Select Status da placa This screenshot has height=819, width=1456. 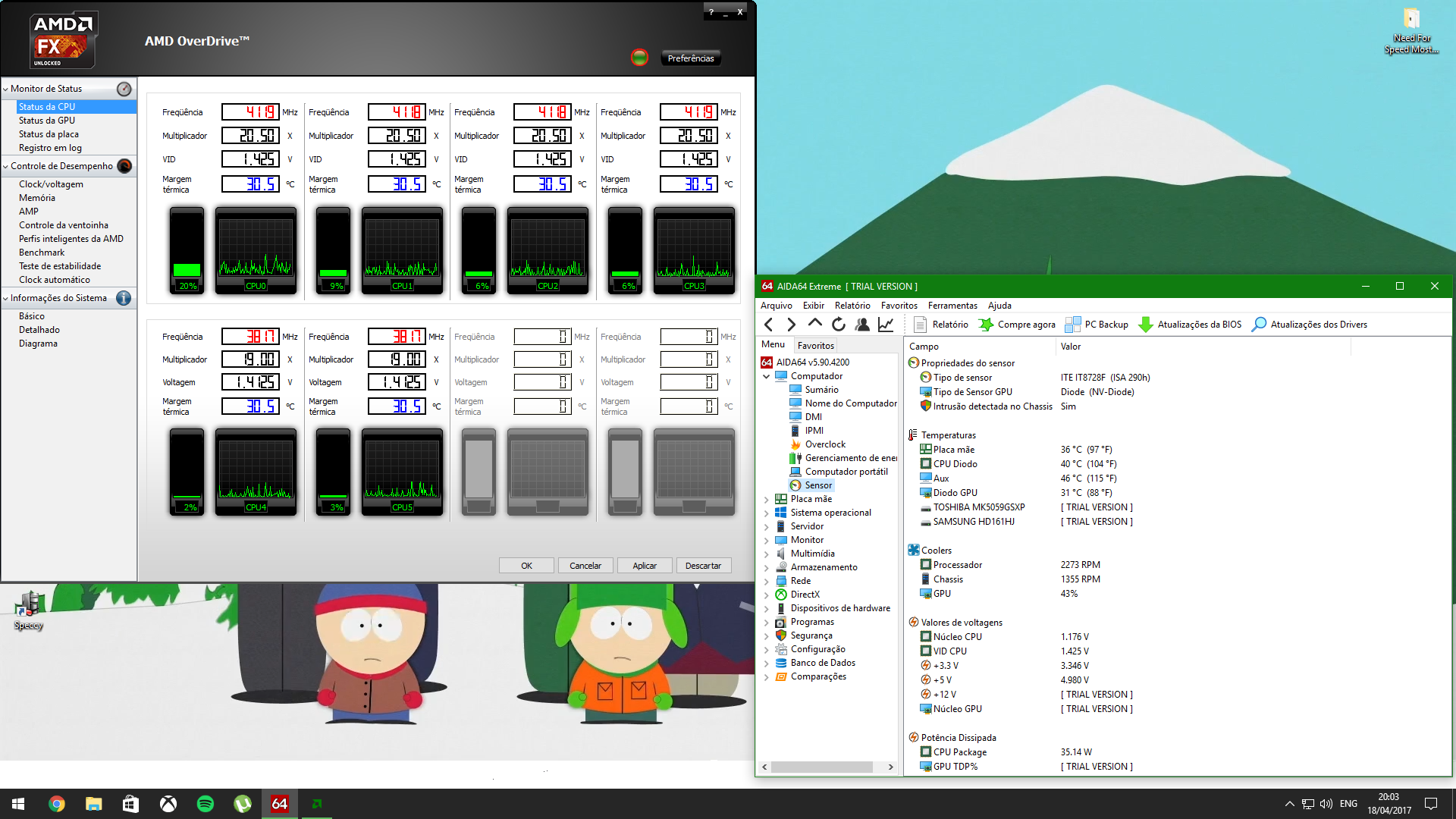click(x=49, y=134)
